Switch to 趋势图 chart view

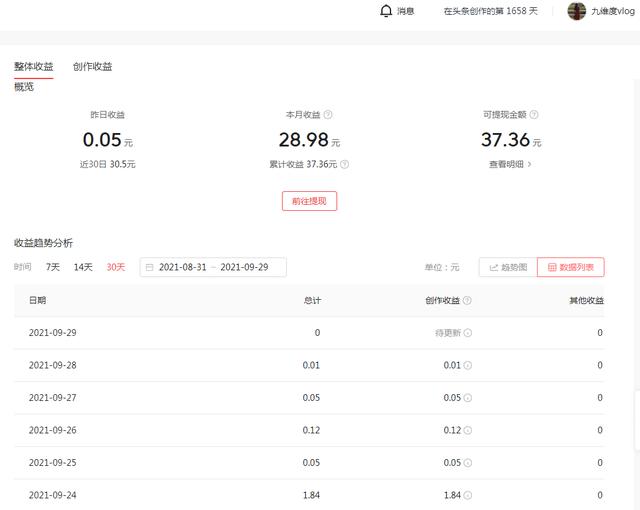pos(508,267)
